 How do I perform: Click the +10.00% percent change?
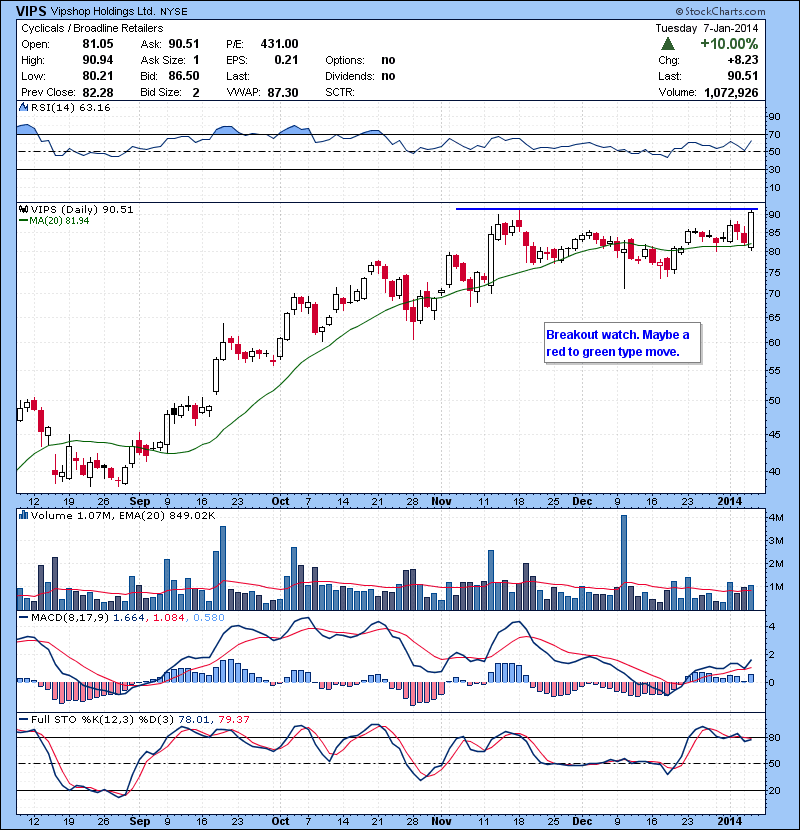(x=729, y=44)
